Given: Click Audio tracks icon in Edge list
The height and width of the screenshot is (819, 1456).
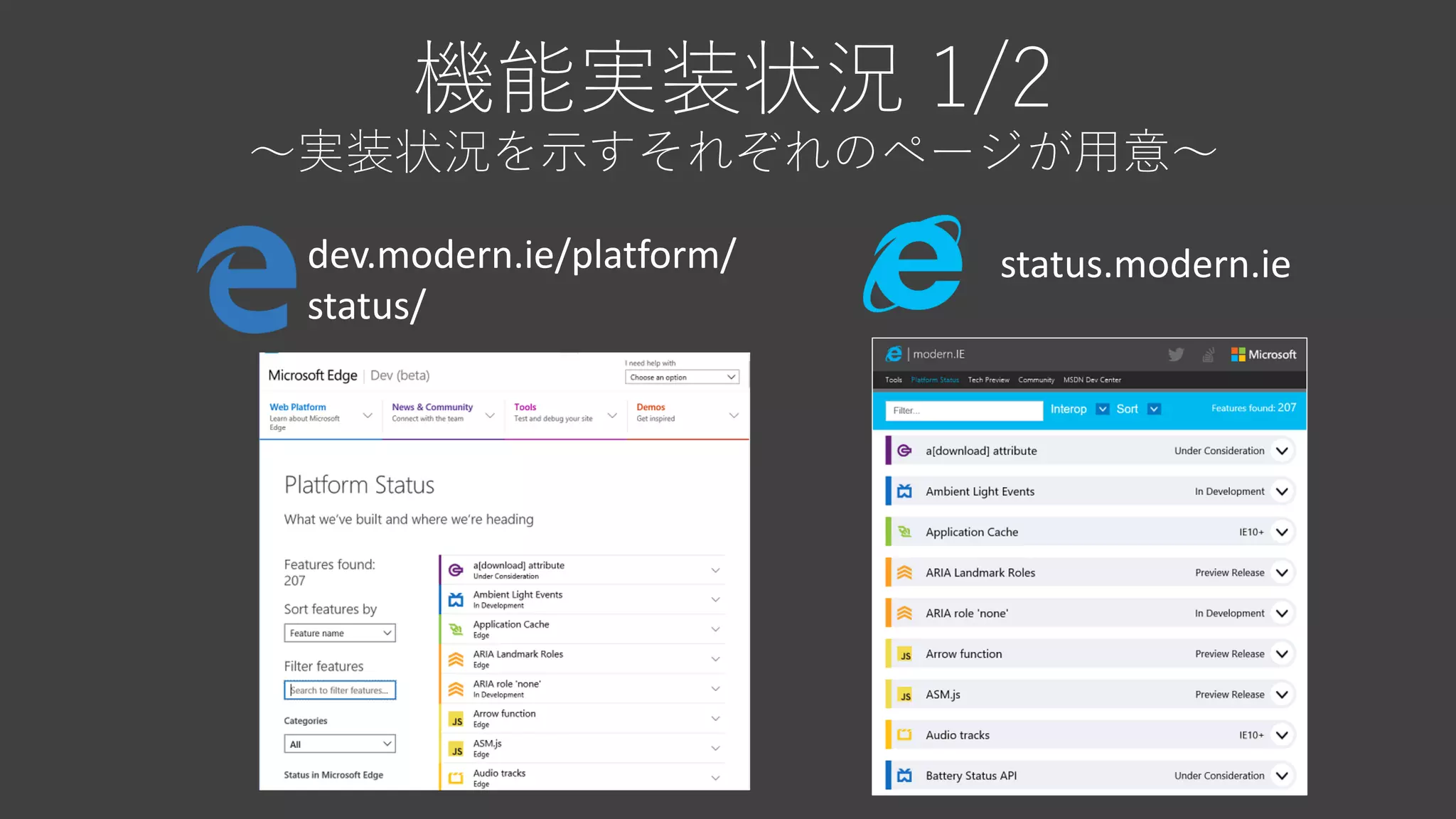Looking at the screenshot, I should pos(456,778).
